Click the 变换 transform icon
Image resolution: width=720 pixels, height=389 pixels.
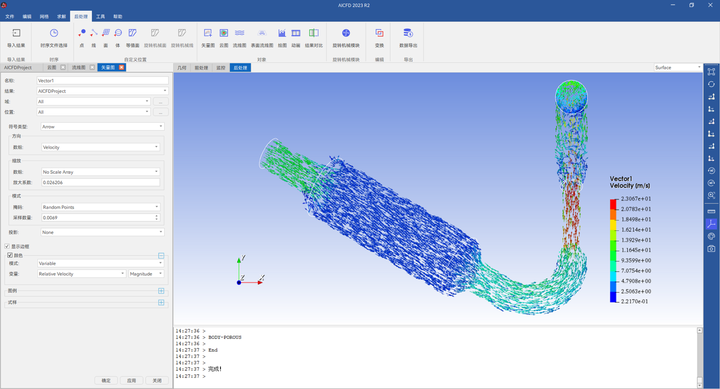[x=379, y=33]
